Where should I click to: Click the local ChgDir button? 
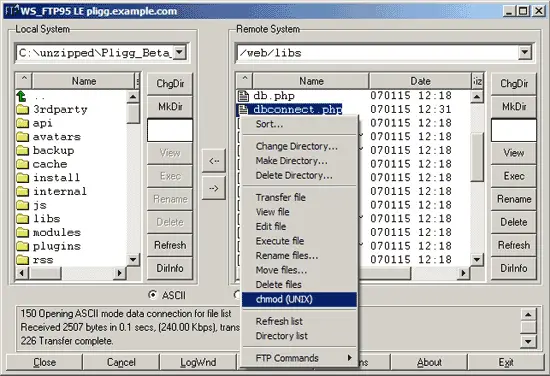click(x=170, y=83)
